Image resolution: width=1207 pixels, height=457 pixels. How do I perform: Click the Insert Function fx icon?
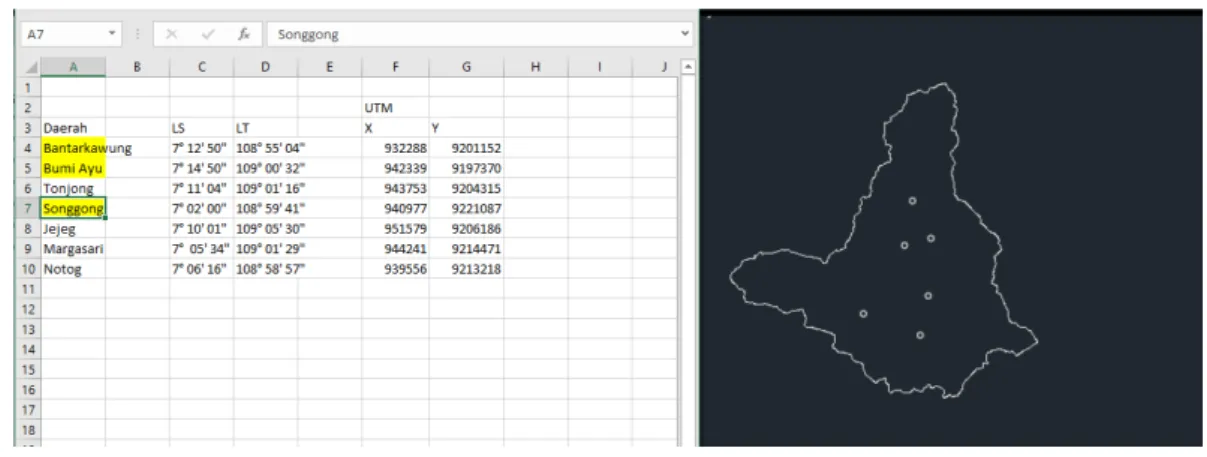click(243, 34)
